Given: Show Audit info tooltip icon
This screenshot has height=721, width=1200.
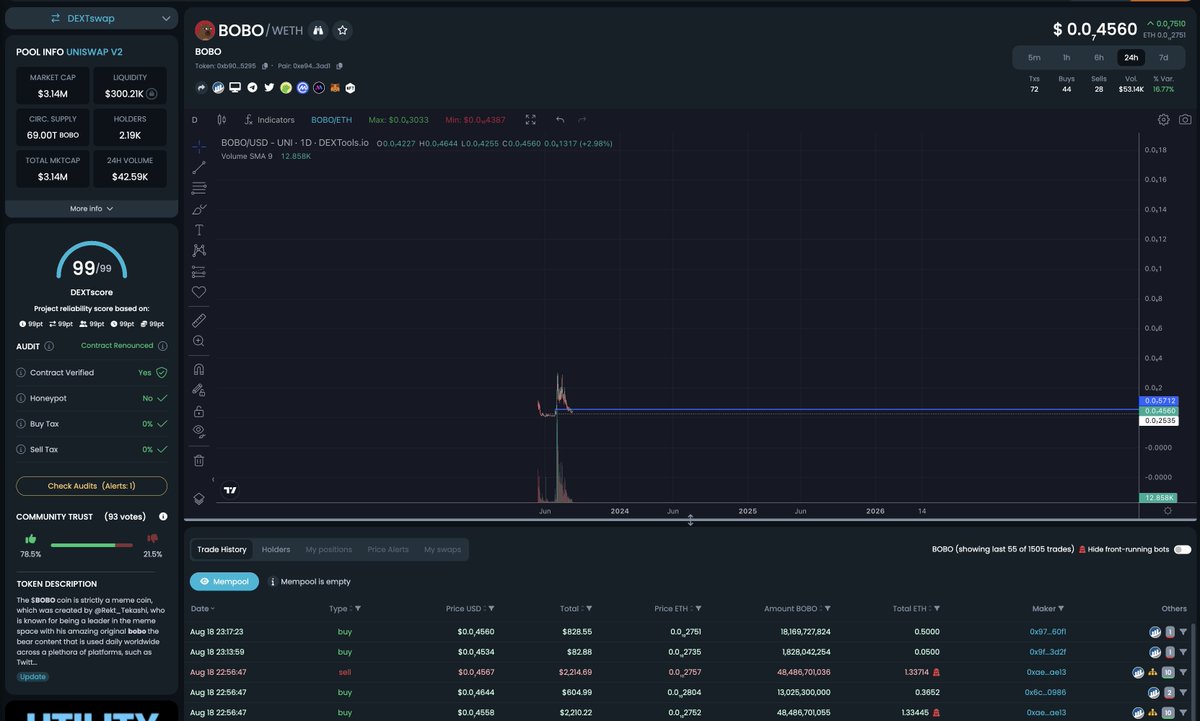Looking at the screenshot, I should coord(49,346).
